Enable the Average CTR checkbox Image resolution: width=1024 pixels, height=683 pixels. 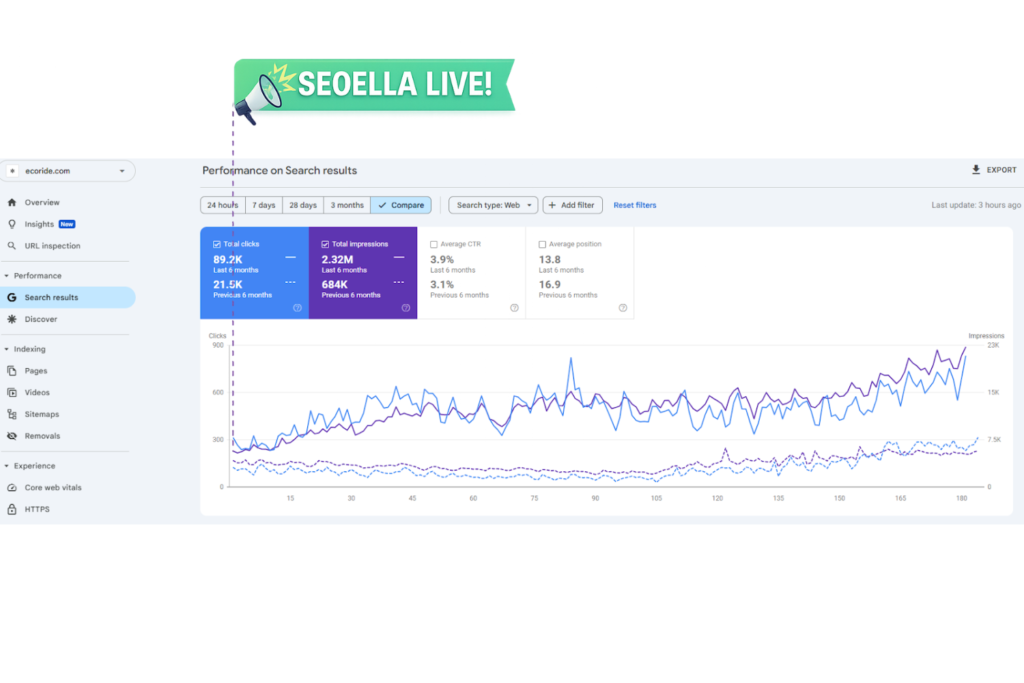(x=434, y=244)
